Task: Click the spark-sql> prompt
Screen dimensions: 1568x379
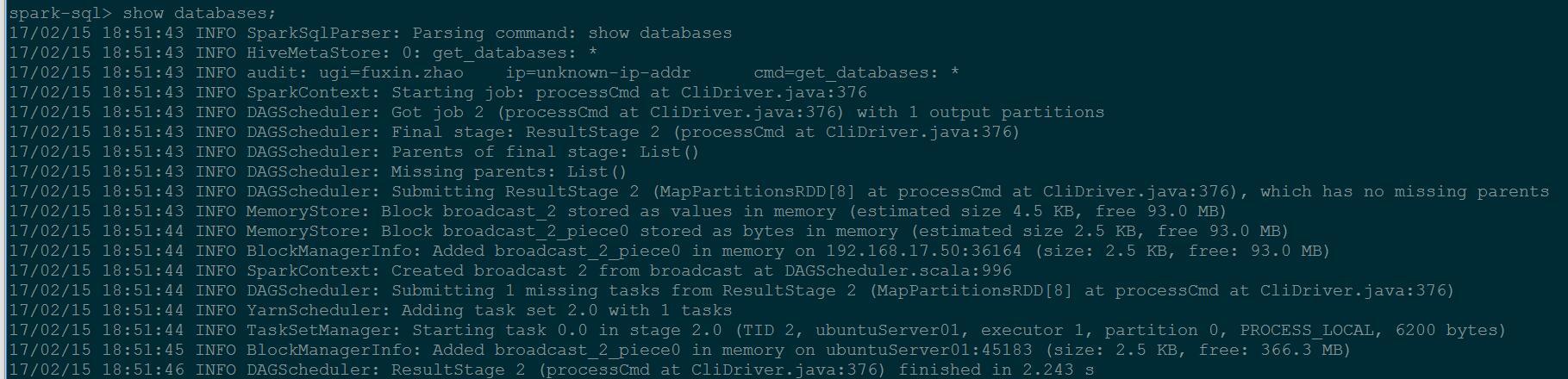Action: tap(60, 13)
